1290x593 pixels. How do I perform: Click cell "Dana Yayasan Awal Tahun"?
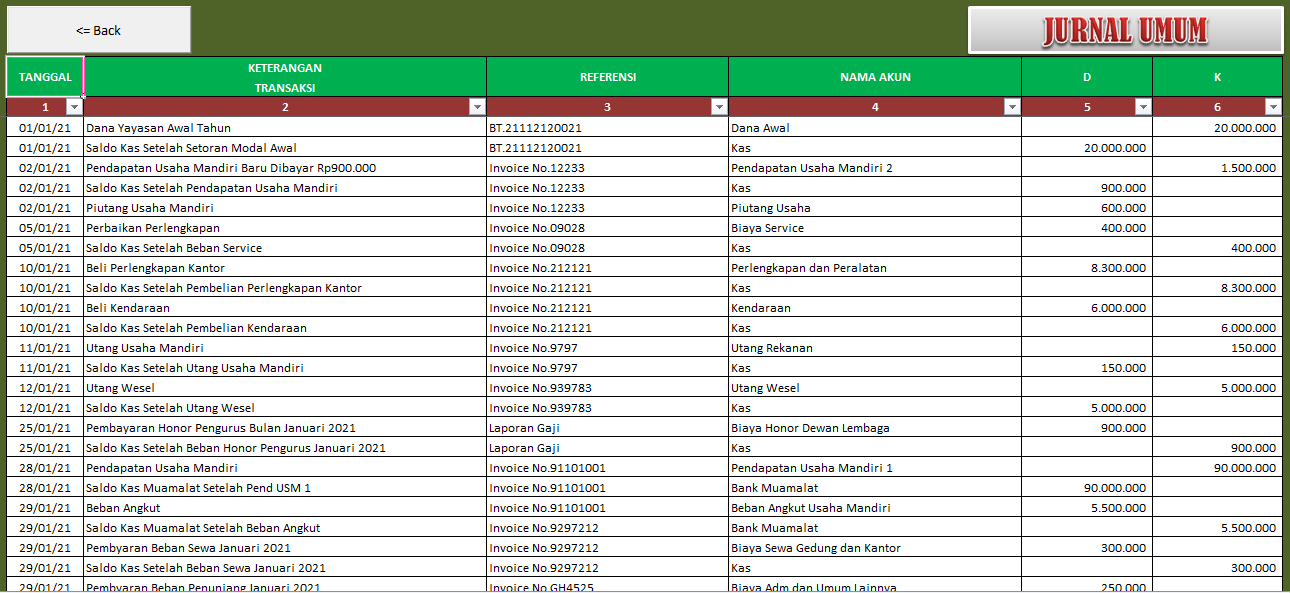285,128
